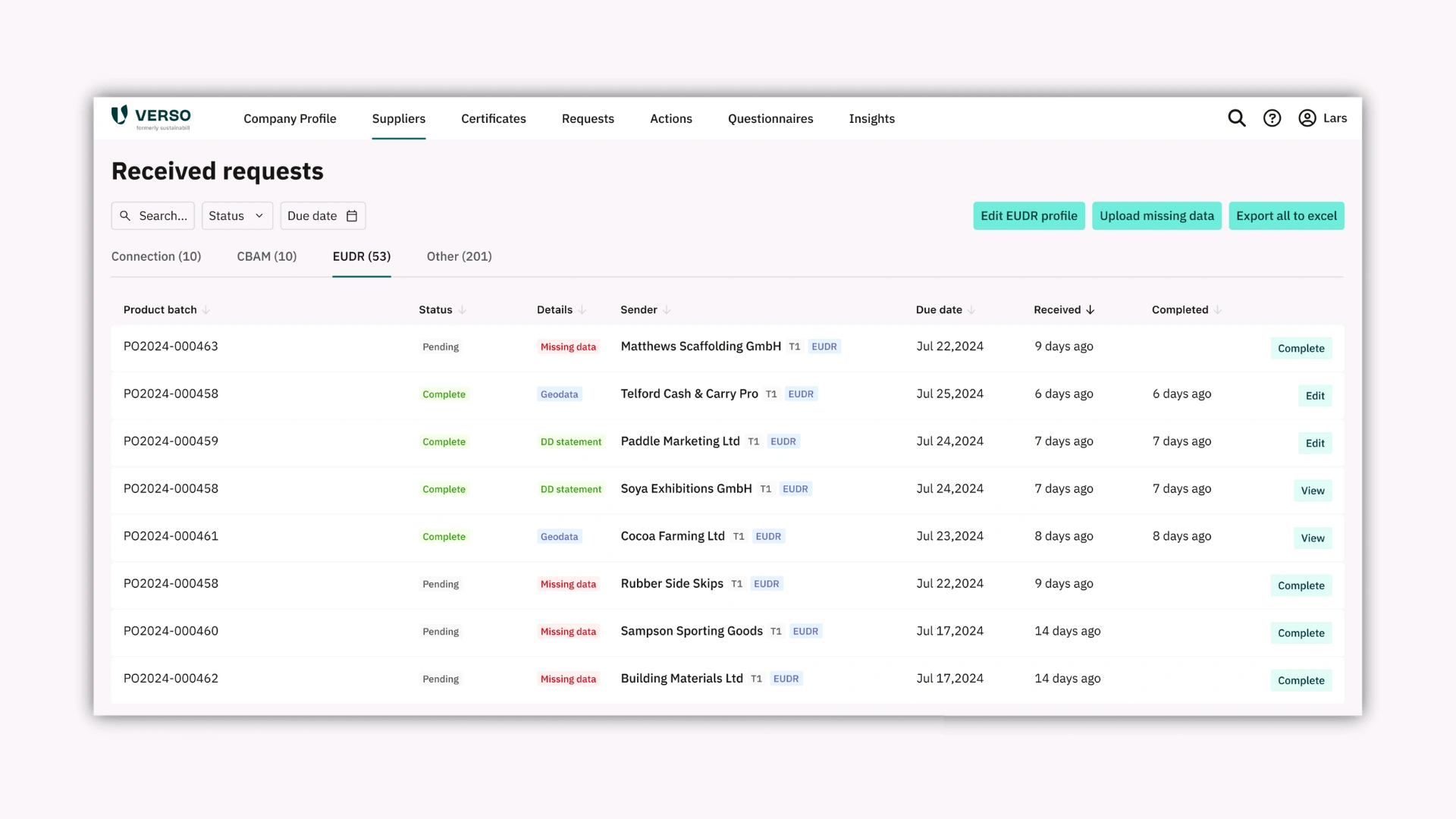This screenshot has height=819, width=1456.
Task: Click the search magnifier icon
Action: (x=1237, y=118)
